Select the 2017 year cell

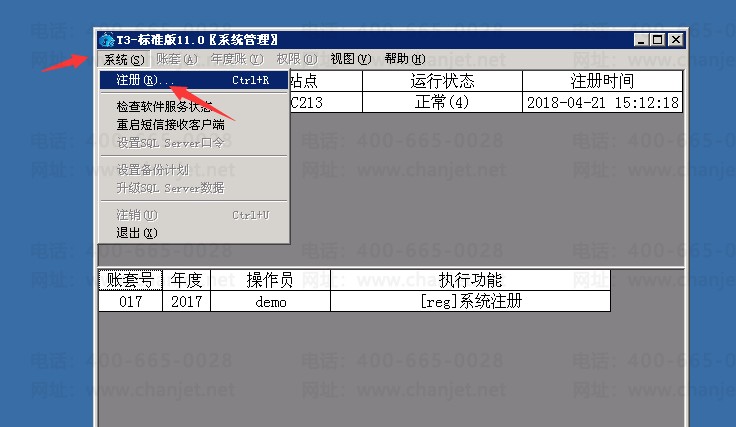[x=186, y=301]
